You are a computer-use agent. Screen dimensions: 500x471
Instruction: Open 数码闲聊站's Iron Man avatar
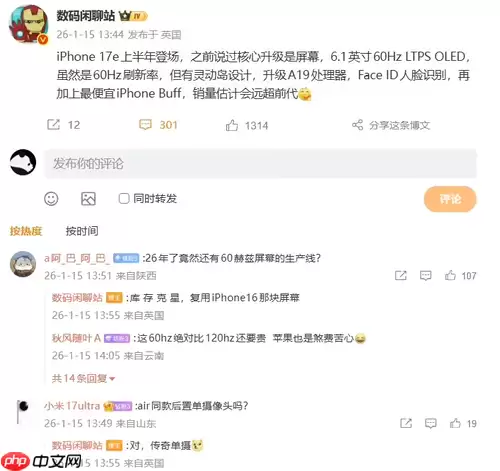point(28,24)
